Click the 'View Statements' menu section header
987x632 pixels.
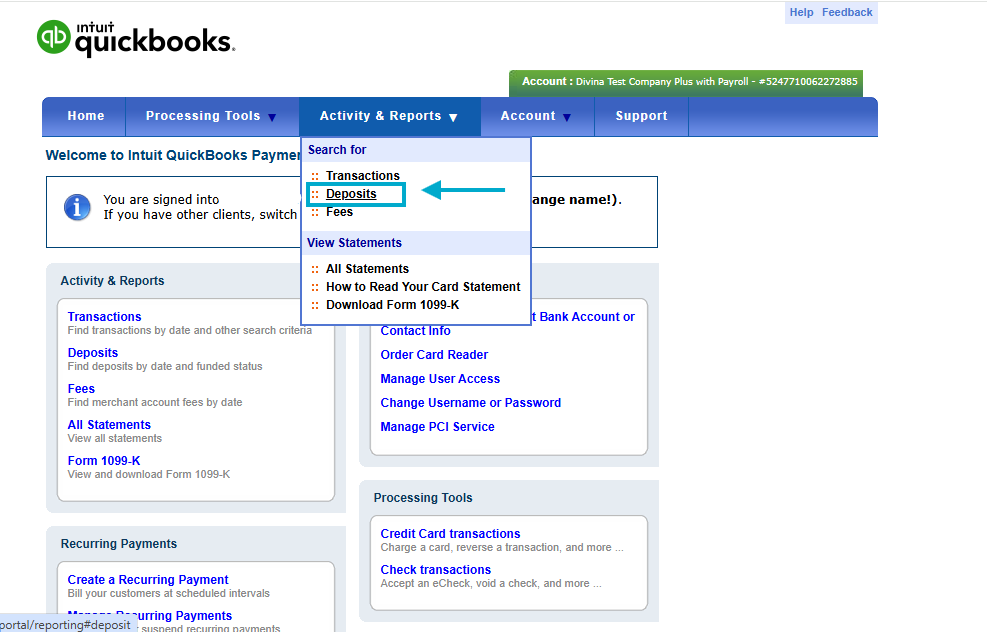(354, 243)
